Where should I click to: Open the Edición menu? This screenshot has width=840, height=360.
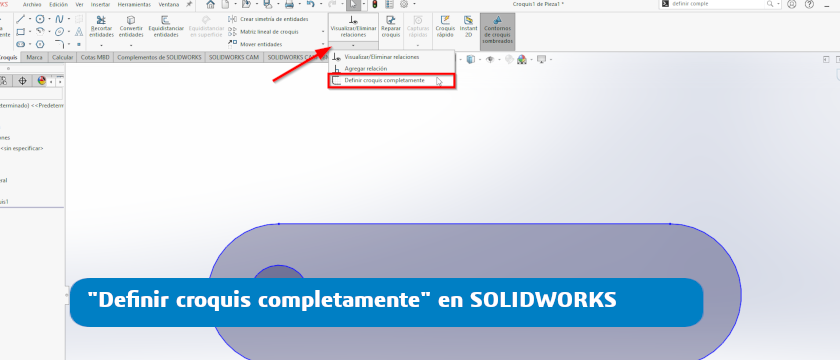coord(58,4)
